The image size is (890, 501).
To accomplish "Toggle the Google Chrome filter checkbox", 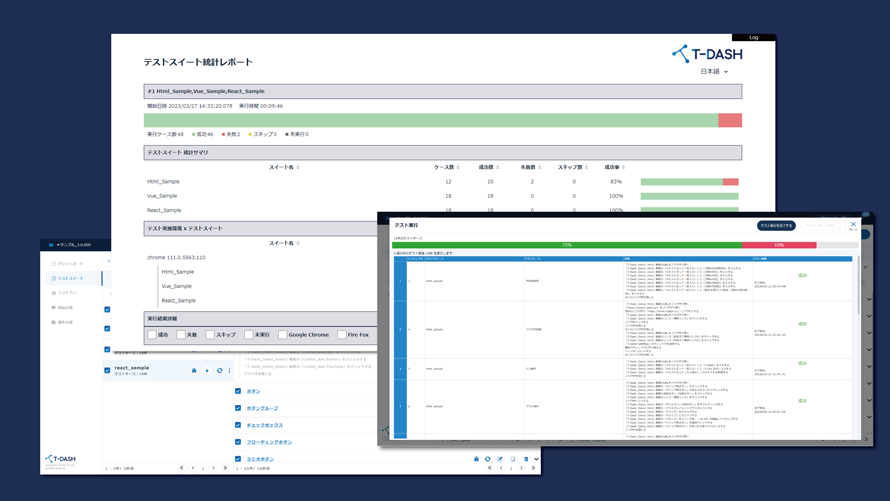I will coord(283,335).
